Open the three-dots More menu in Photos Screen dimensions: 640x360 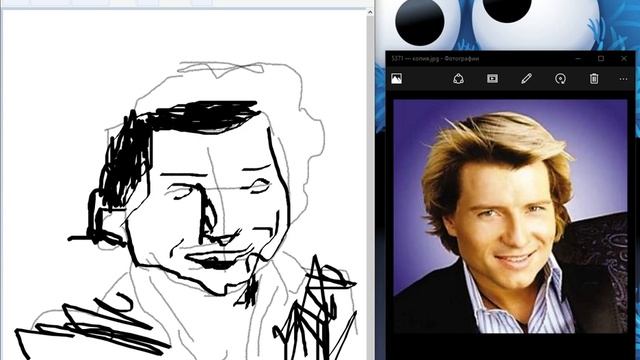click(x=623, y=79)
